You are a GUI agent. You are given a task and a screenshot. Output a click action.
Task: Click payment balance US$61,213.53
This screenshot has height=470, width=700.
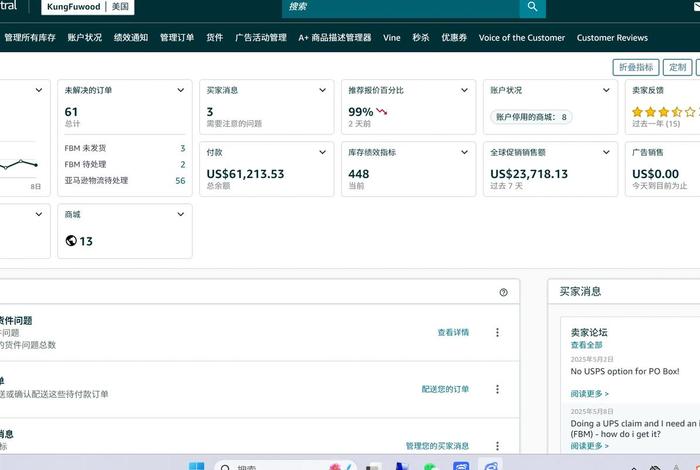click(245, 174)
